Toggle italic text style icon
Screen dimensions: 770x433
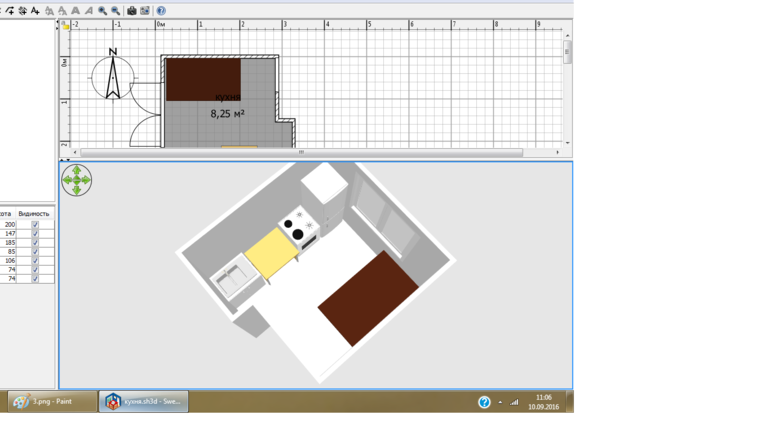coord(88,11)
